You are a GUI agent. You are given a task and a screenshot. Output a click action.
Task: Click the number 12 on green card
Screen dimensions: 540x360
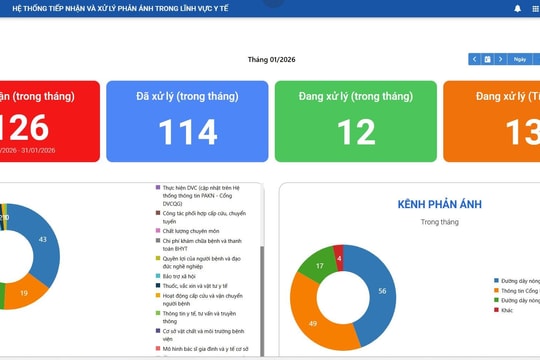356,132
